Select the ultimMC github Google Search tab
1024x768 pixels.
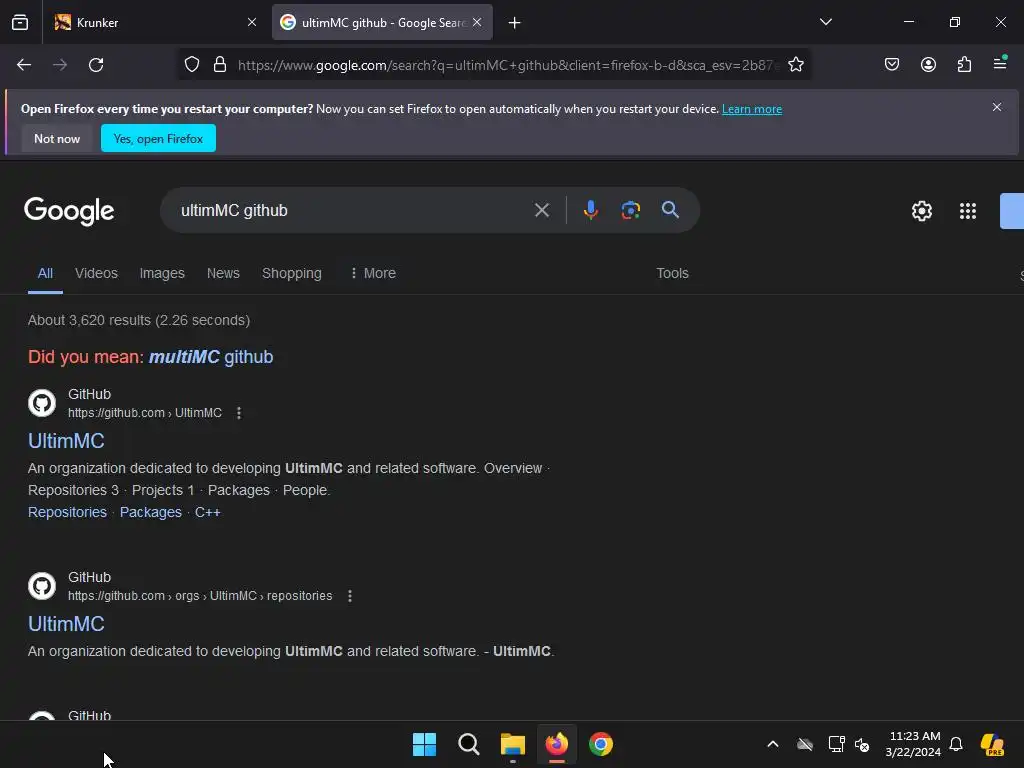[x=382, y=22]
